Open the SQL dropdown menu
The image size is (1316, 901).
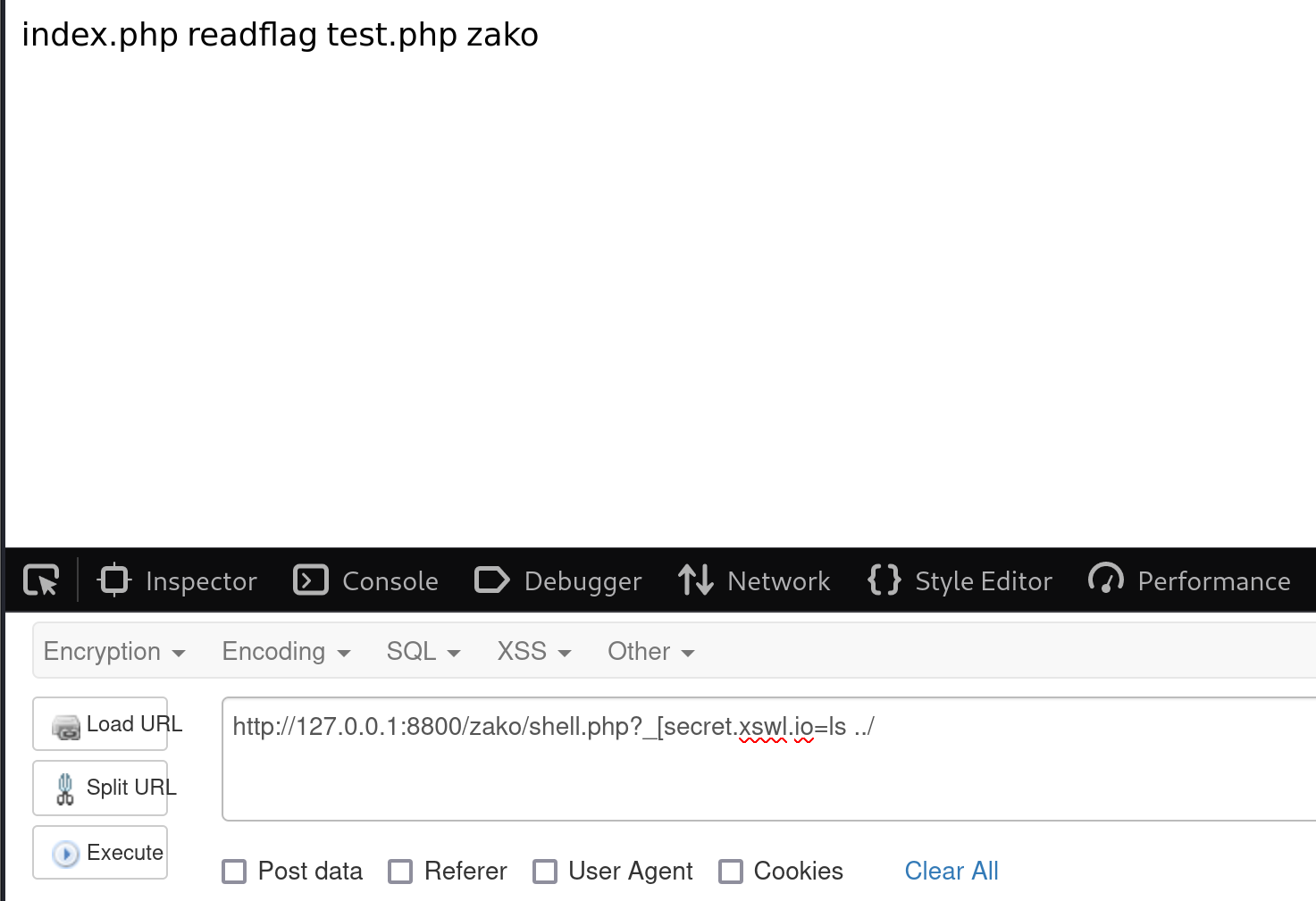(423, 652)
